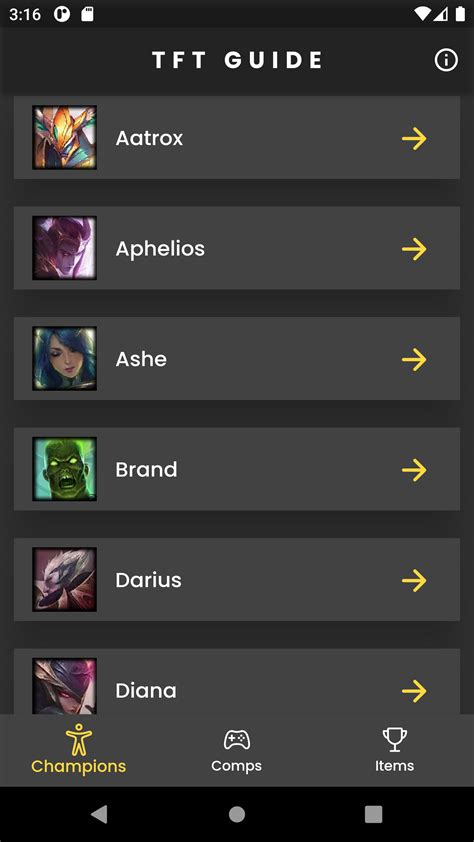
Task: Click the Aatrox name label
Action: pyautogui.click(x=149, y=139)
